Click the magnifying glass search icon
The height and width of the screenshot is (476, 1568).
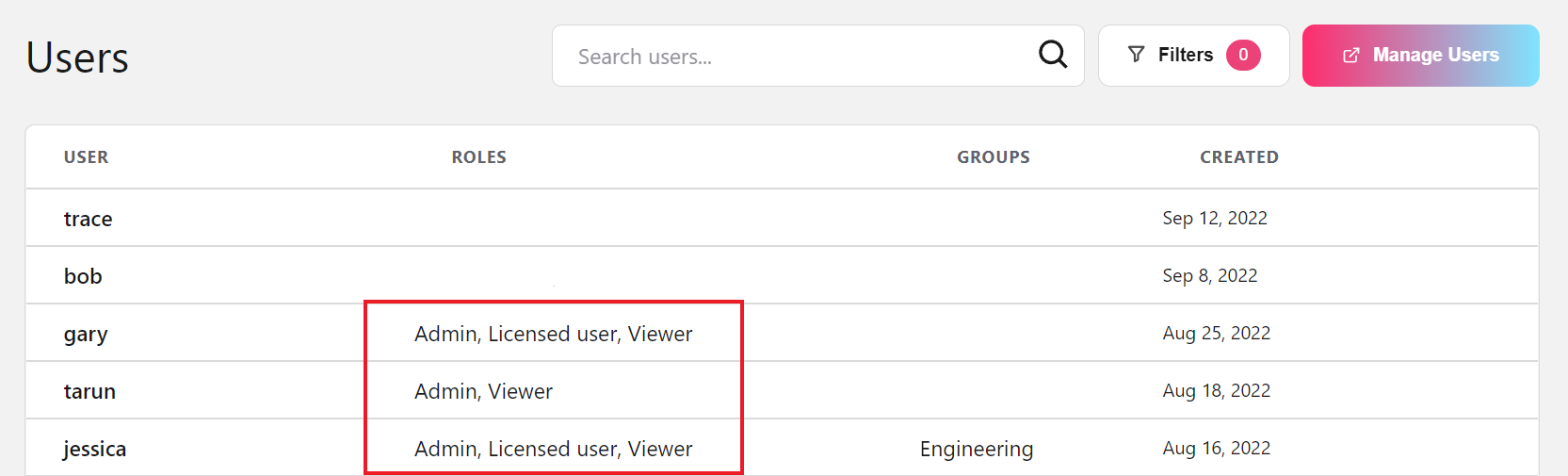(x=1053, y=54)
